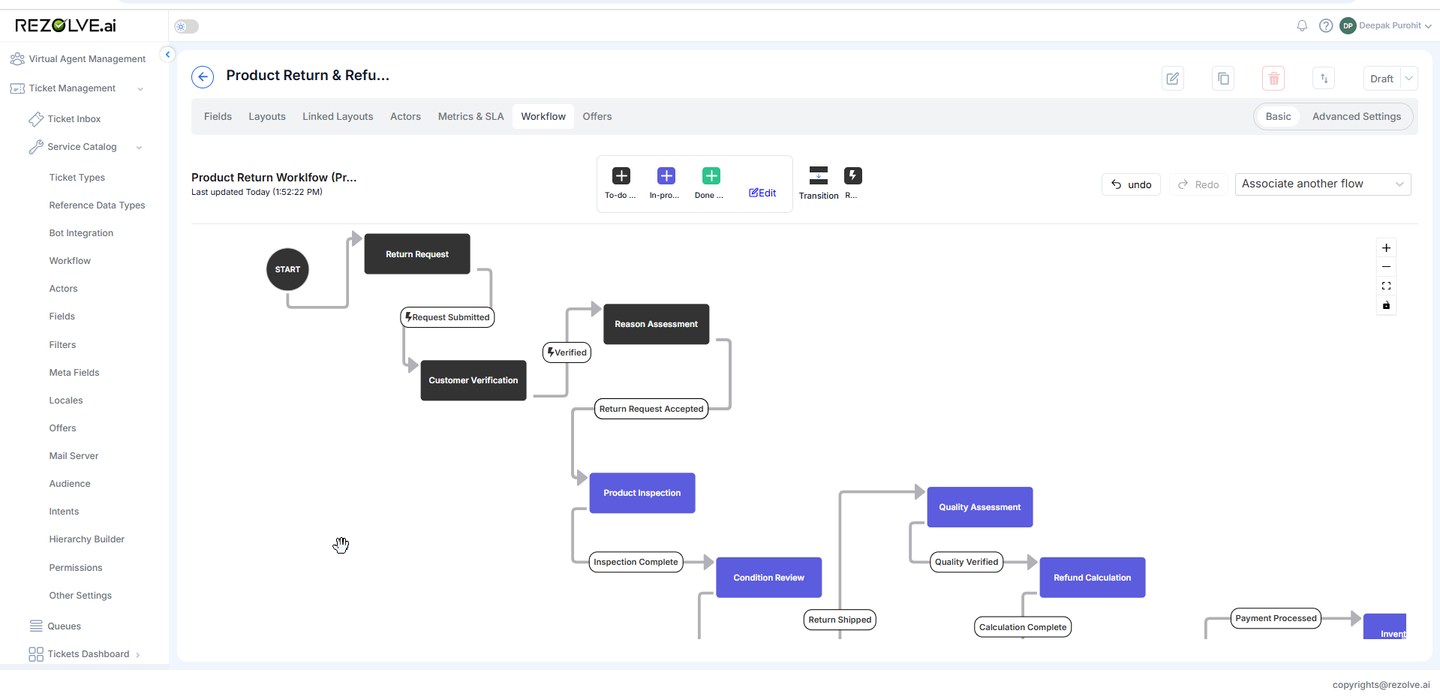Select Basic settings mode

pos(1278,117)
